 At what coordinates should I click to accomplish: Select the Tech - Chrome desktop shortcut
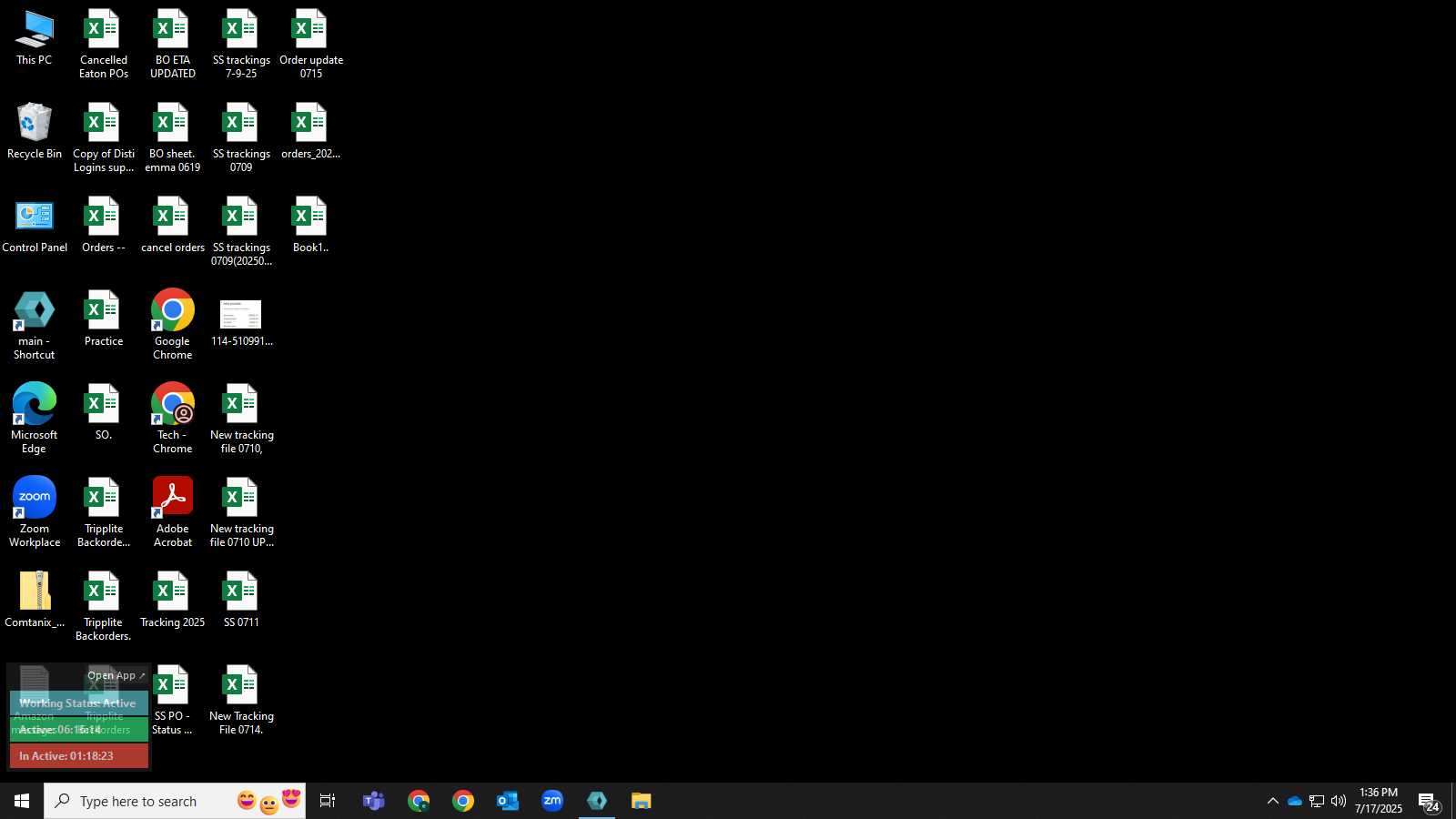[x=173, y=420]
